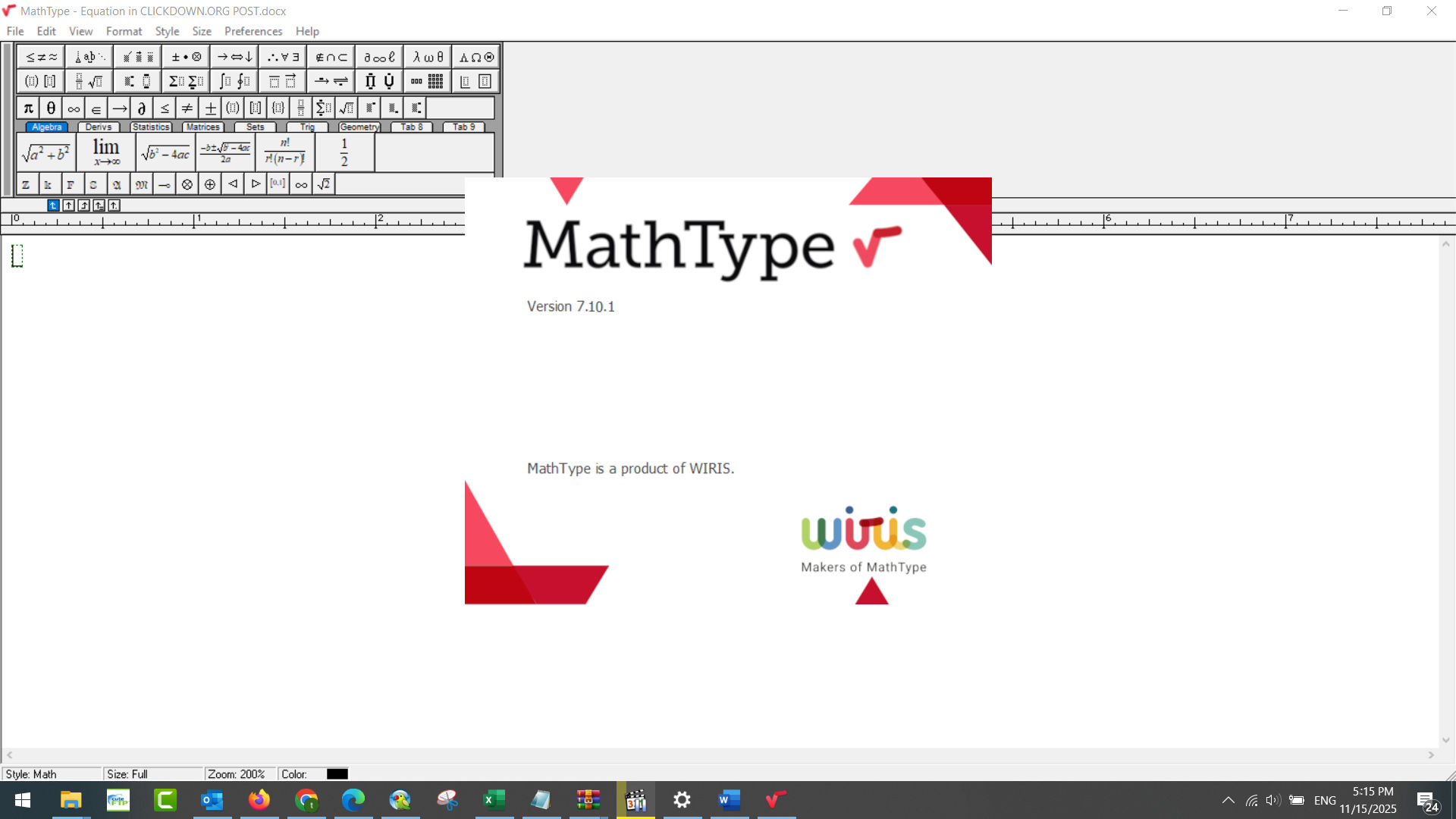The image size is (1456, 819).
Task: Insert the pi symbol from the small bar
Action: coord(27,108)
